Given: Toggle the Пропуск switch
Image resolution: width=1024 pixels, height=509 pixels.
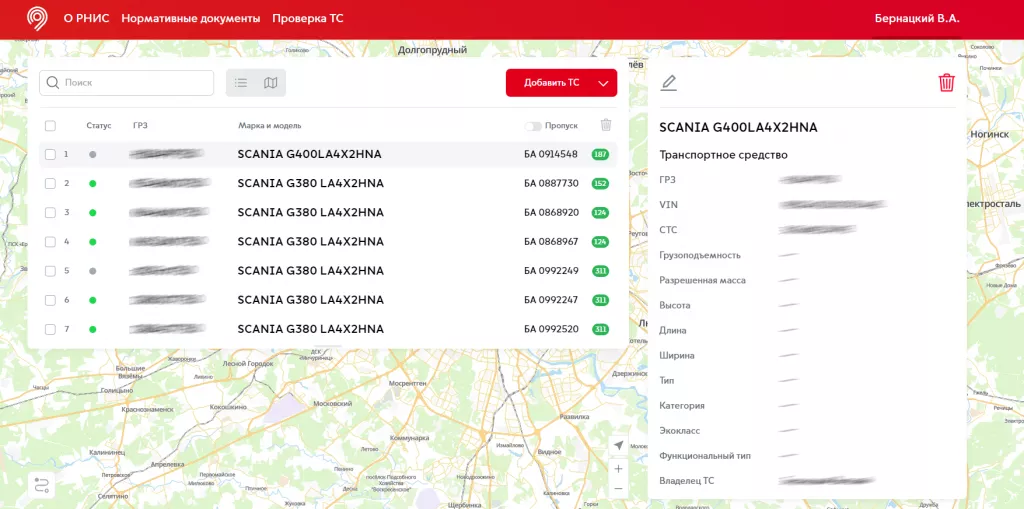Looking at the screenshot, I should point(533,126).
